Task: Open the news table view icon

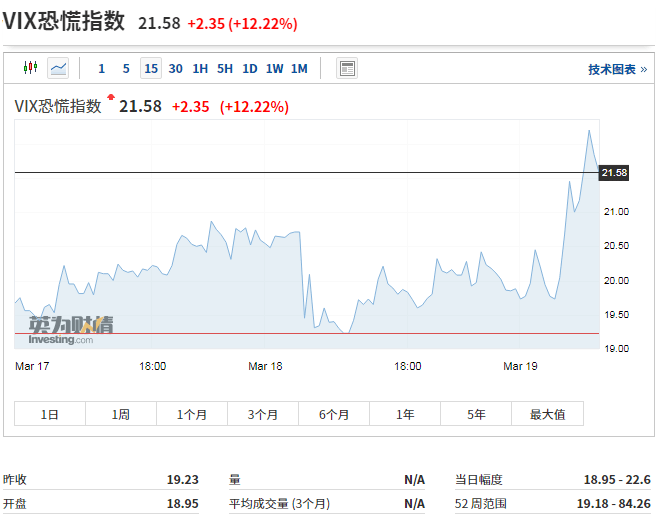Action: click(x=347, y=68)
